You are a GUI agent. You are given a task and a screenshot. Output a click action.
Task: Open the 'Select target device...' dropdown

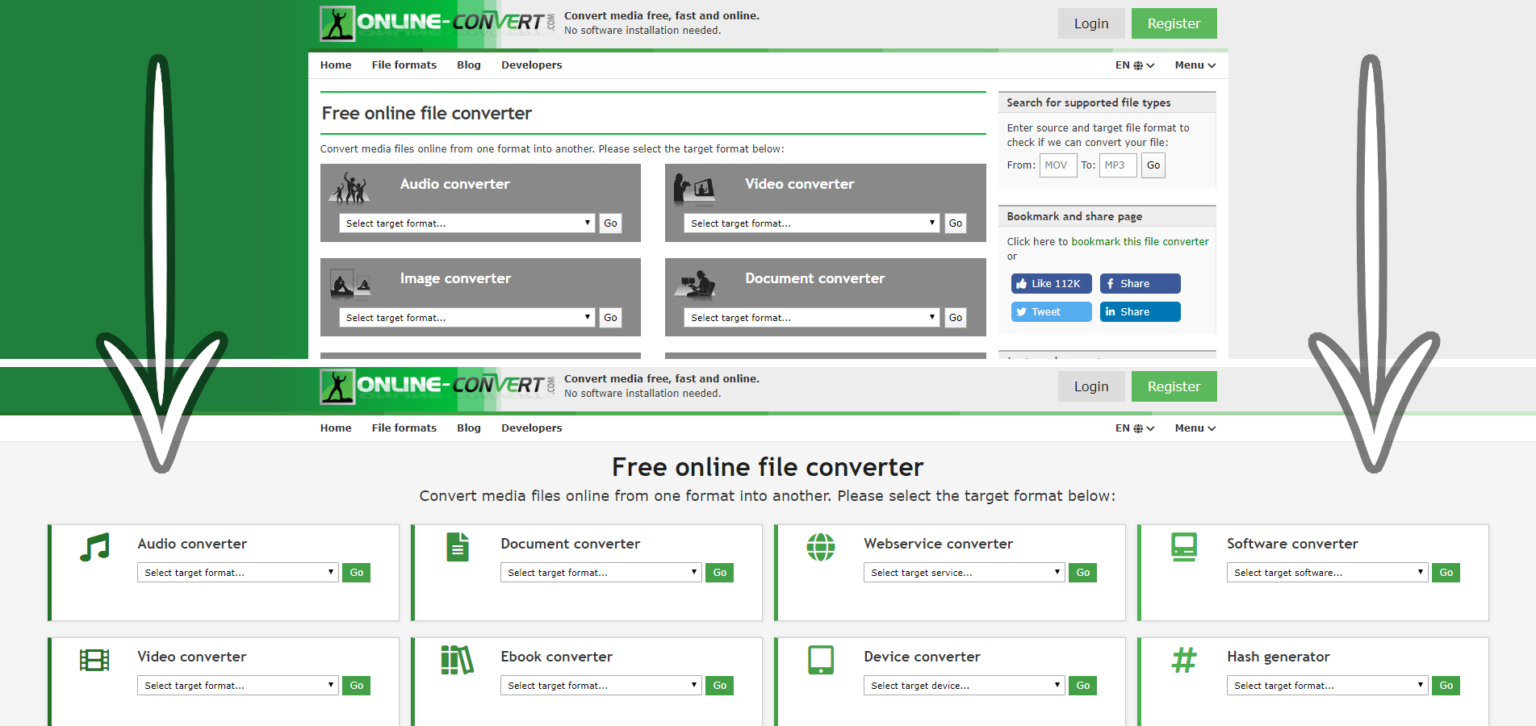964,686
